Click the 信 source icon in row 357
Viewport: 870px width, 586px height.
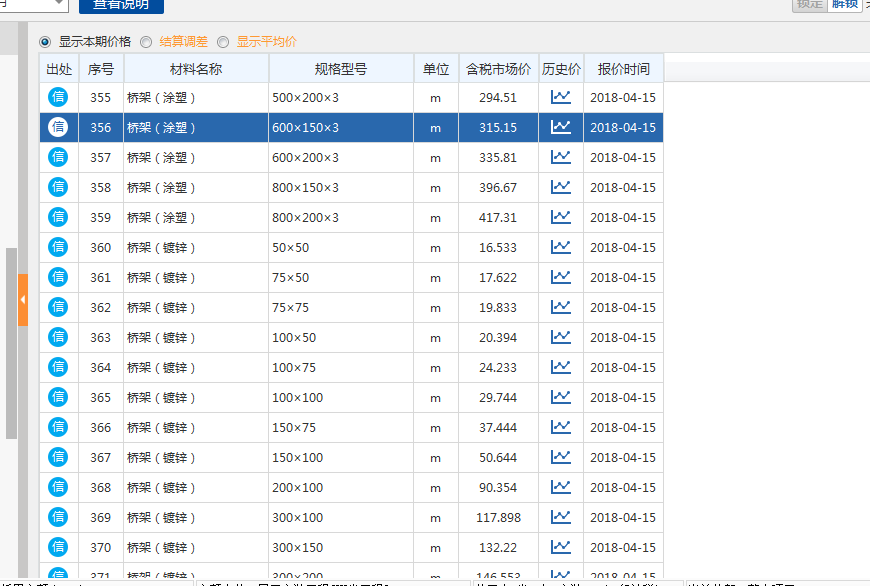(x=58, y=157)
